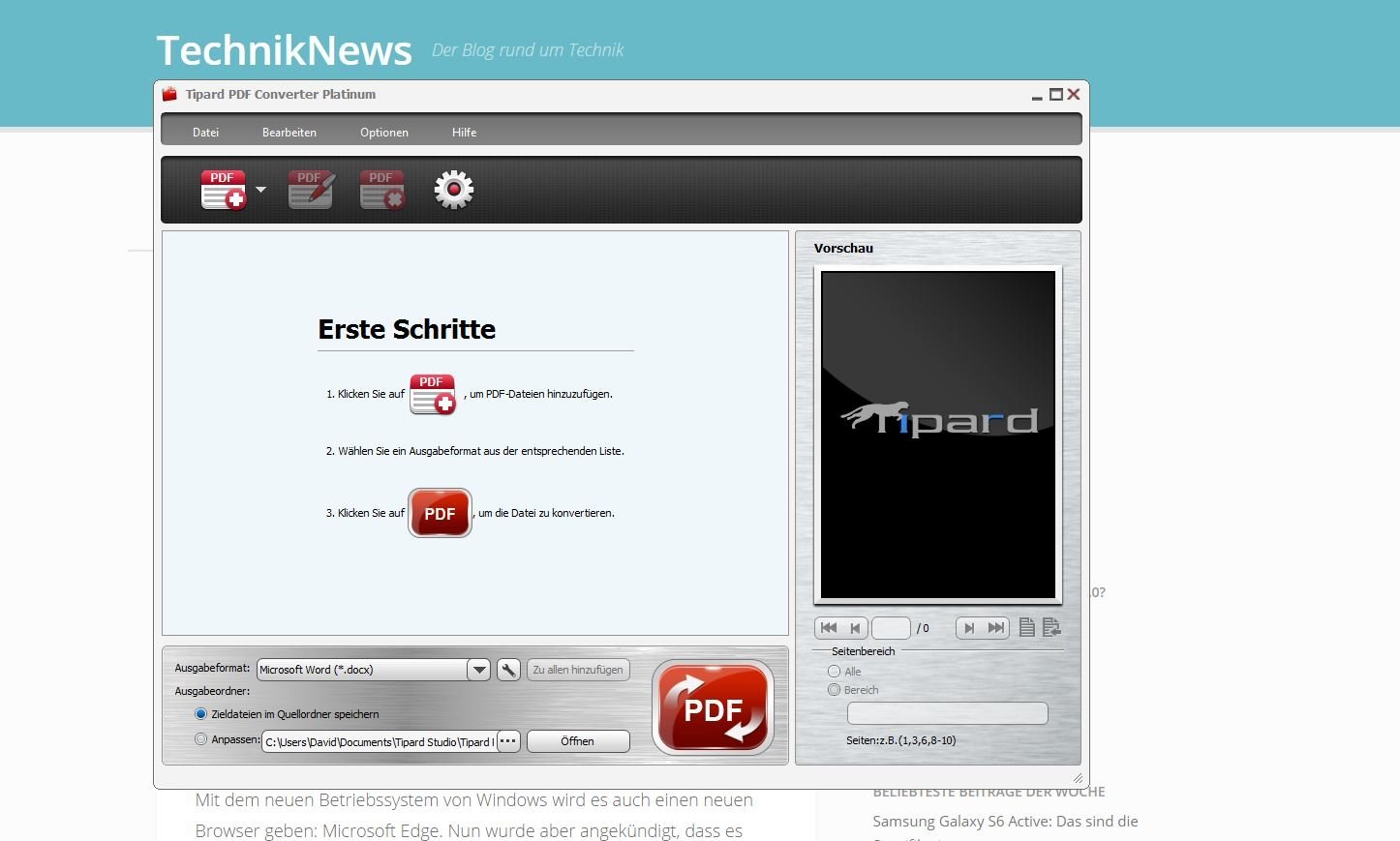Click the output folder path field
1400x841 pixels.
[x=380, y=741]
